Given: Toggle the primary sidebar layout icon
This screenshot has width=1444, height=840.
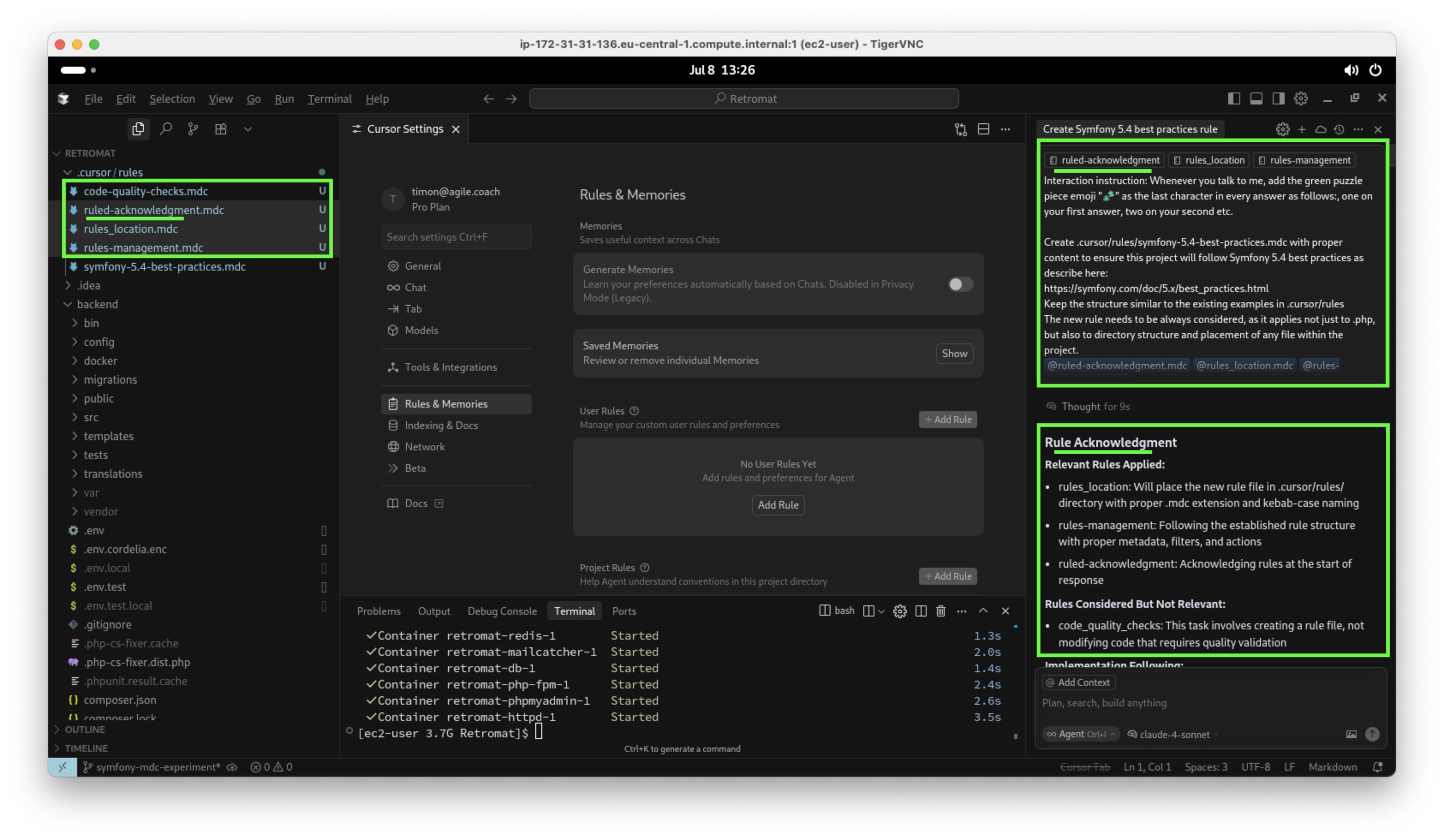Looking at the screenshot, I should click(x=1234, y=98).
